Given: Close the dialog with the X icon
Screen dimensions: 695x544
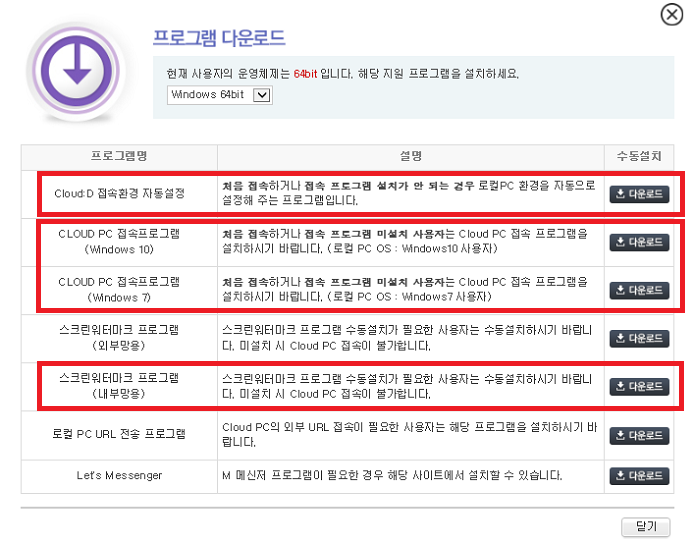Looking at the screenshot, I should click(x=672, y=15).
